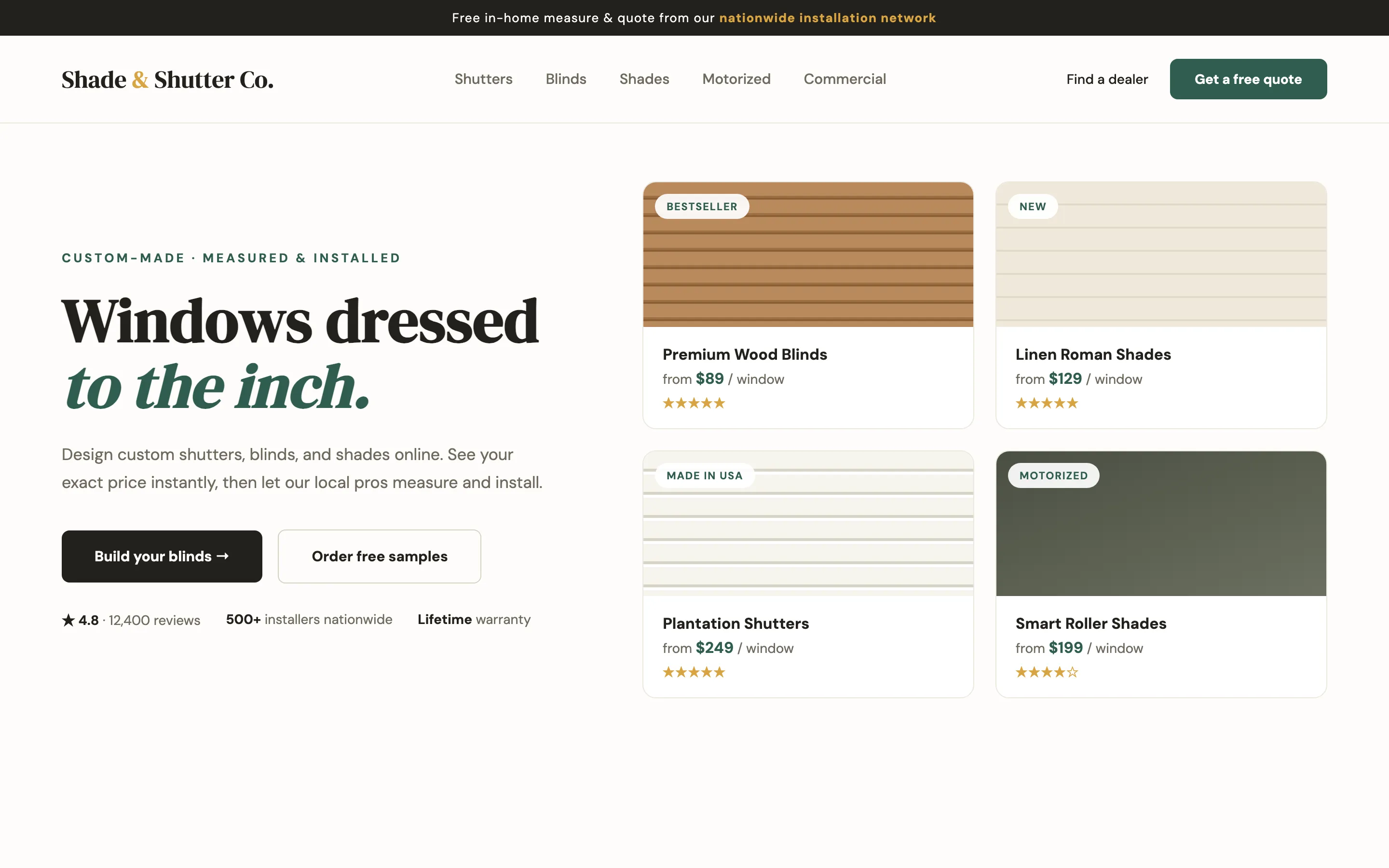Click the 'Windows dressed' headline
Image resolution: width=1389 pixels, height=868 pixels.
(300, 322)
